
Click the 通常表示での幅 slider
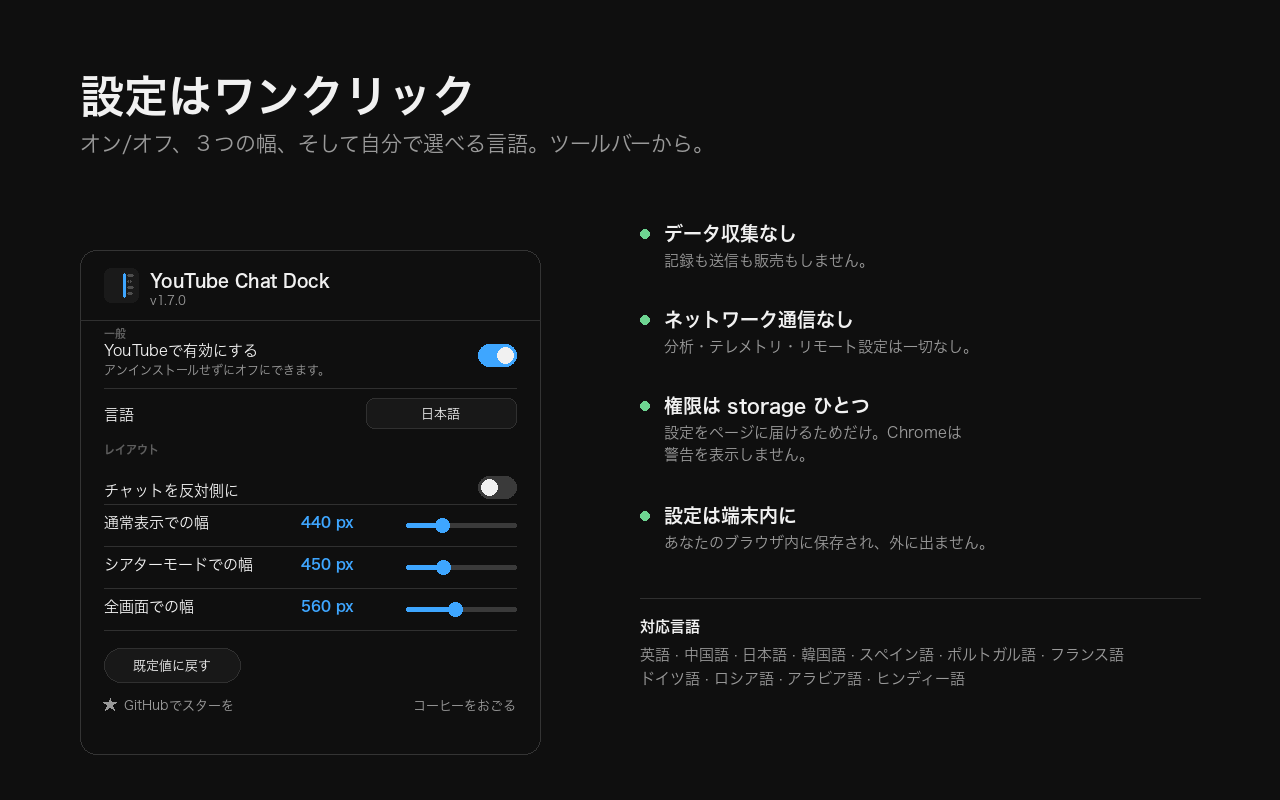461,525
